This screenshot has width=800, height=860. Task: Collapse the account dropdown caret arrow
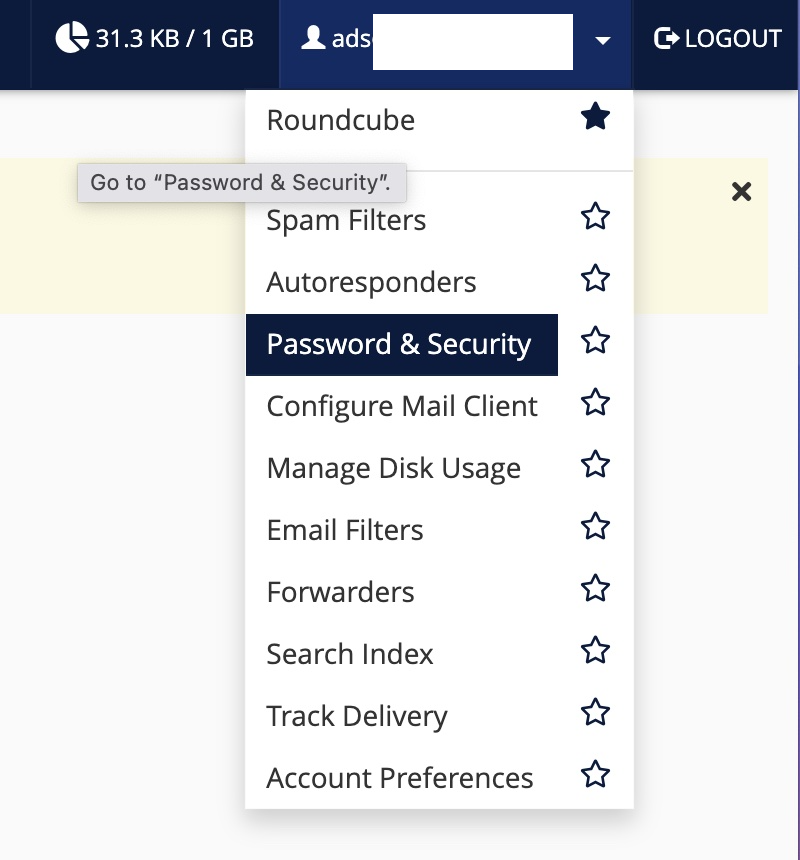(602, 41)
